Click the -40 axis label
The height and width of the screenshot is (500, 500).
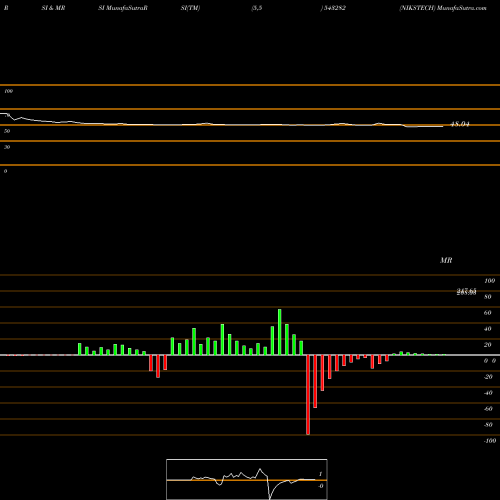coord(488,393)
